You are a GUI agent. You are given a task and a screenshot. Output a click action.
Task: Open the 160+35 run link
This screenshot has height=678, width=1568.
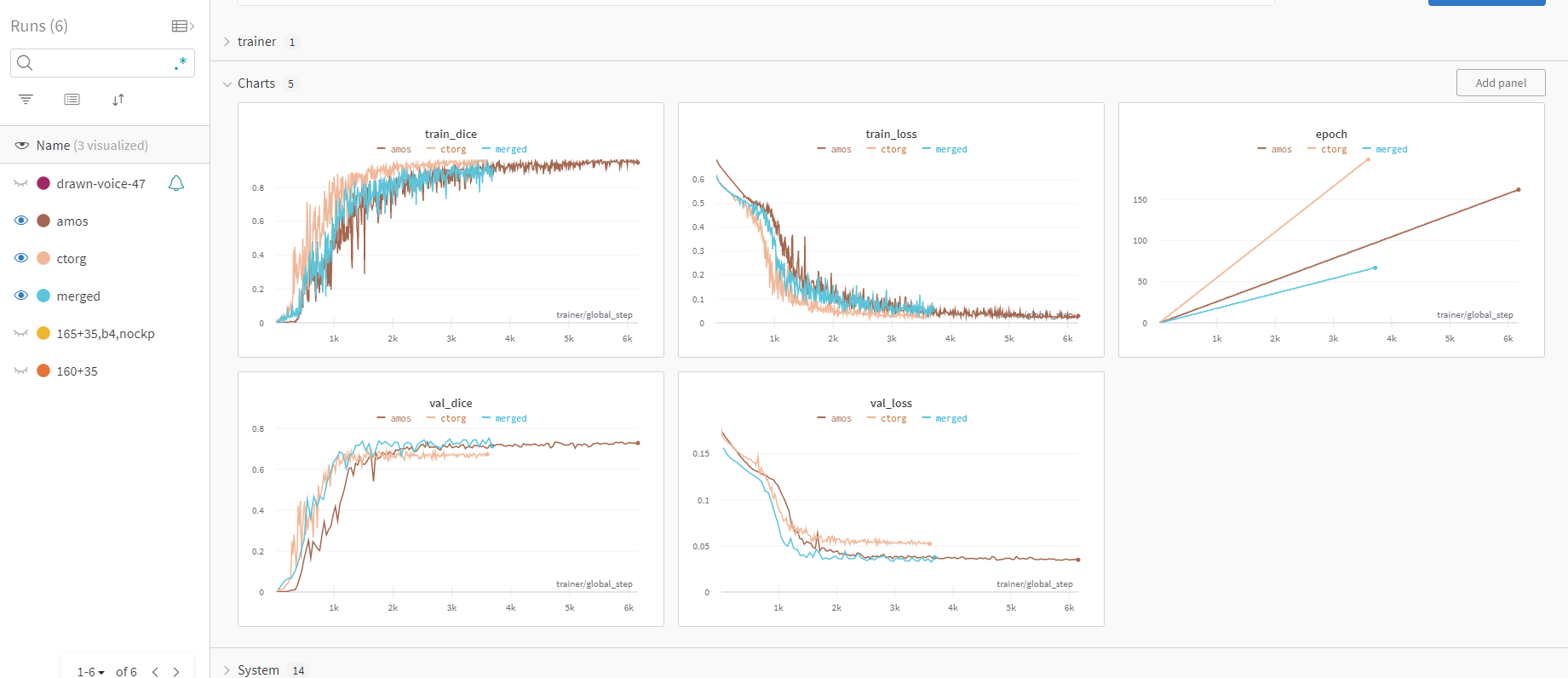(77, 371)
